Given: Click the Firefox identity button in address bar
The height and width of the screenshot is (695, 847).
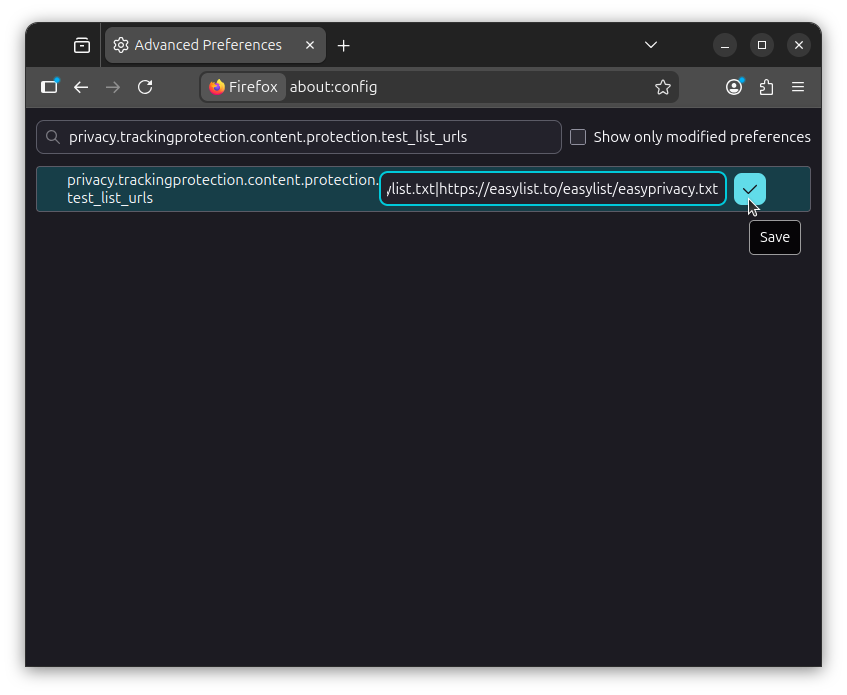Looking at the screenshot, I should (x=243, y=87).
